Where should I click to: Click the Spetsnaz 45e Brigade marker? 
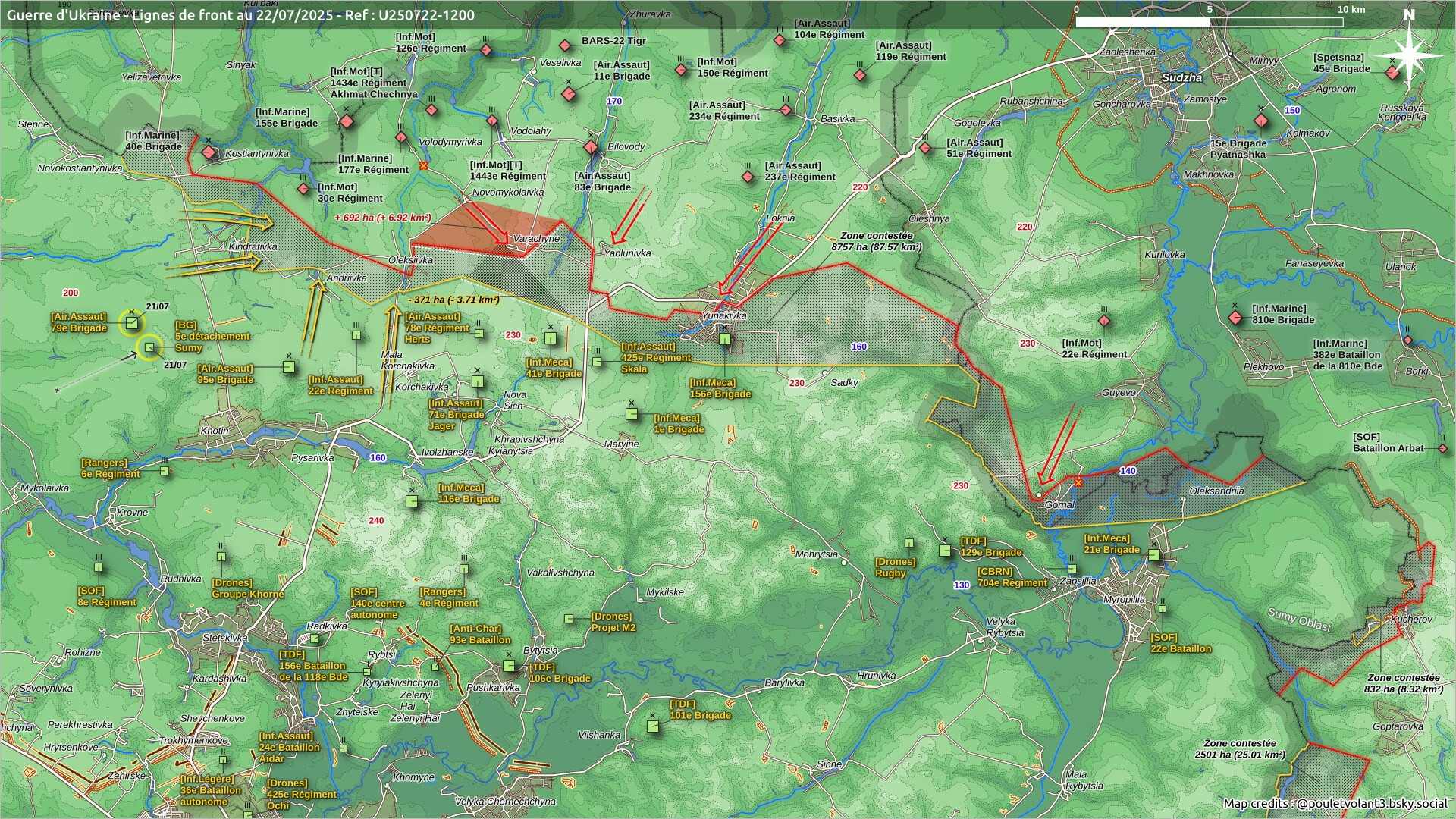click(1392, 73)
